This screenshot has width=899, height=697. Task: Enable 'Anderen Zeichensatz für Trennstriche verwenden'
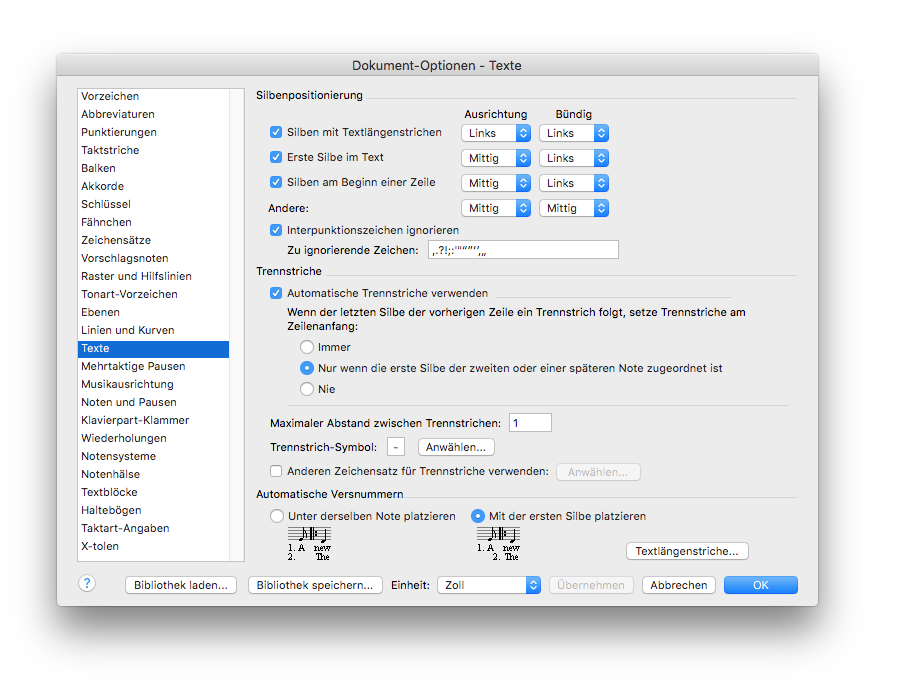pyautogui.click(x=276, y=471)
